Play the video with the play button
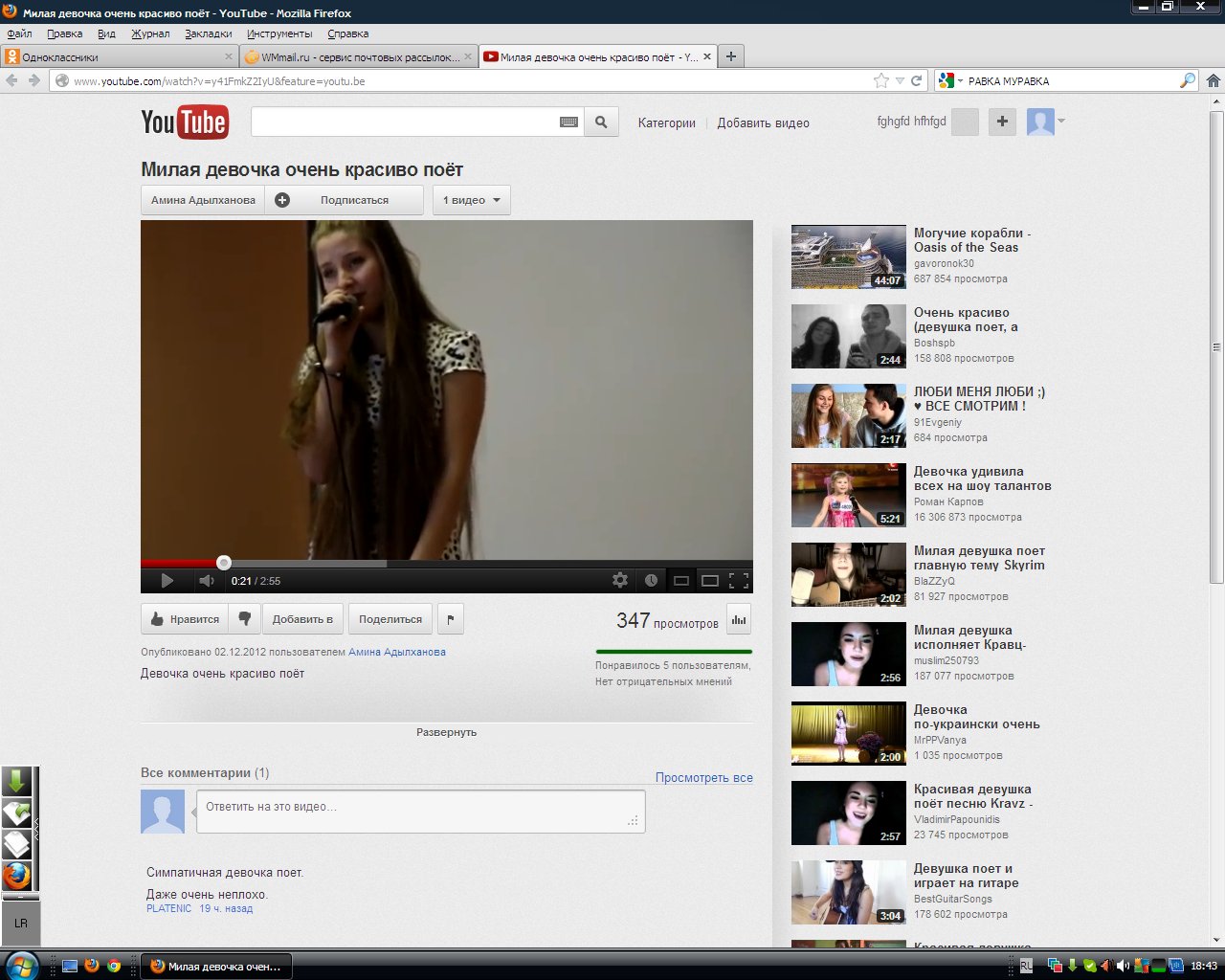Screen dimensions: 1225x980 click(167, 580)
